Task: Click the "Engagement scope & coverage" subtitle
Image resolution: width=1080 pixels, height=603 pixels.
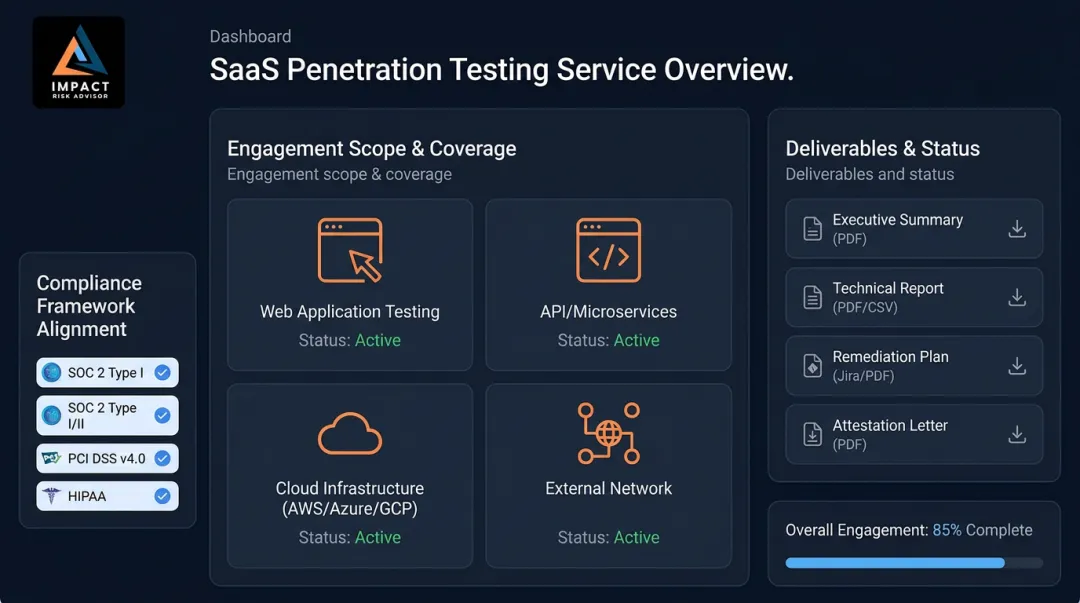Action: tap(340, 174)
